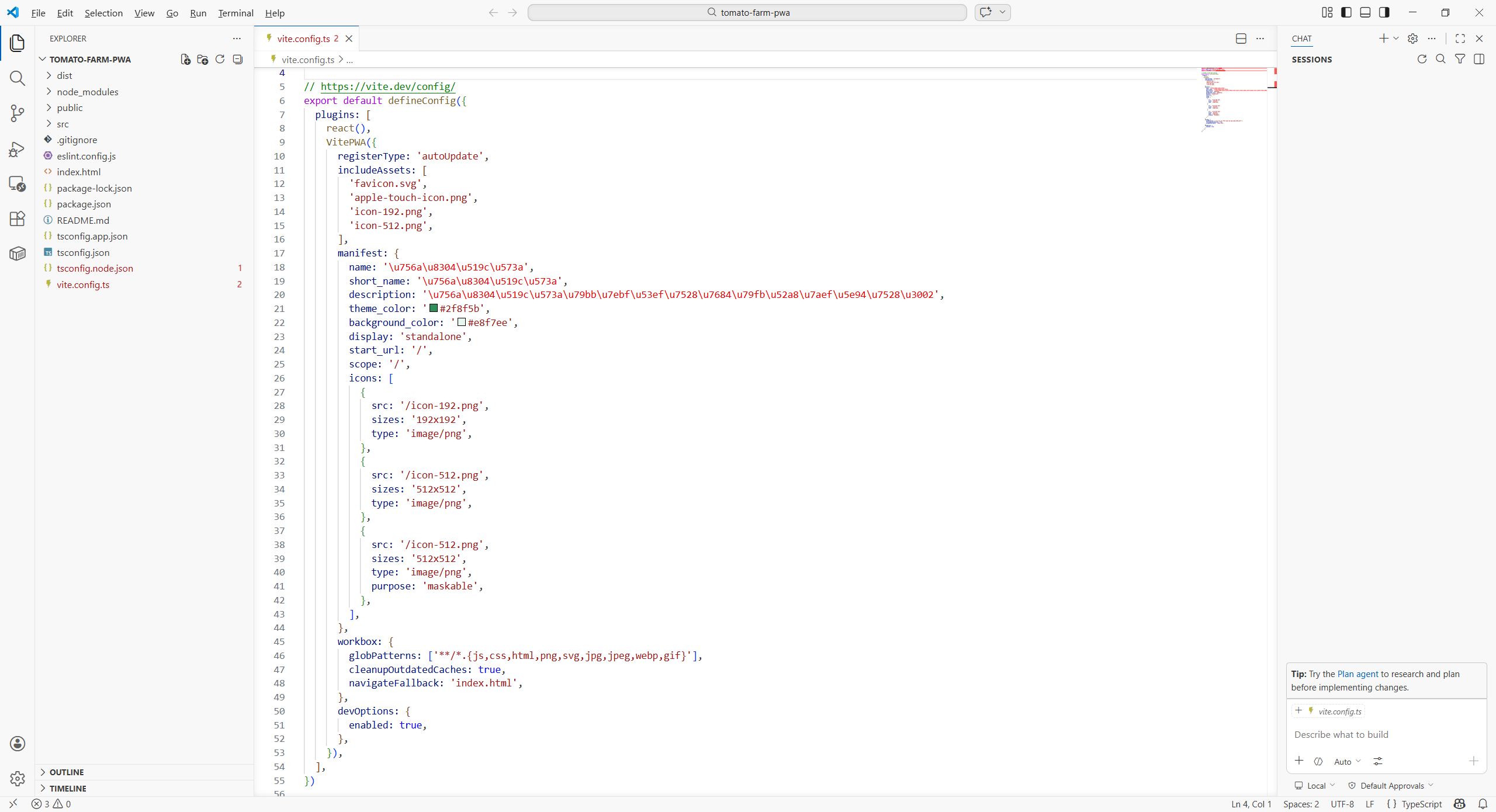Viewport: 1496px width, 812px height.
Task: Toggle the bottom panel visibility
Action: coord(1365,12)
